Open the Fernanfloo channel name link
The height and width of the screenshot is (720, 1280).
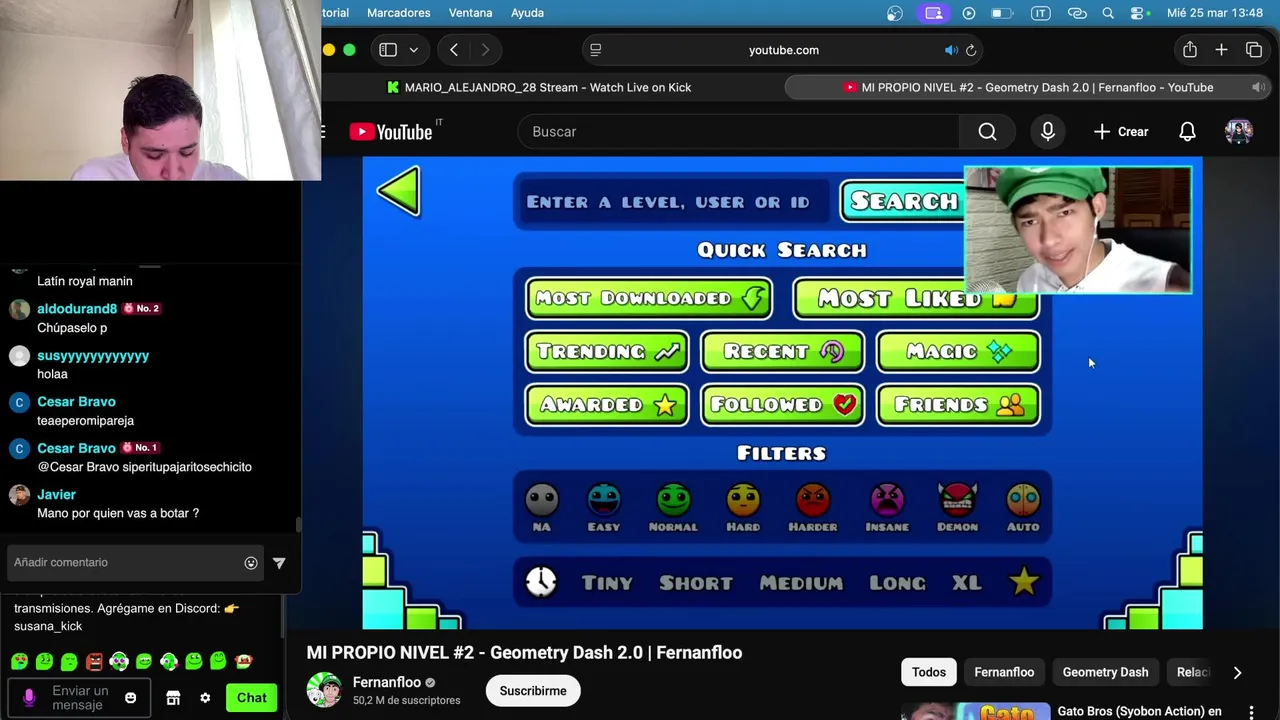point(387,682)
